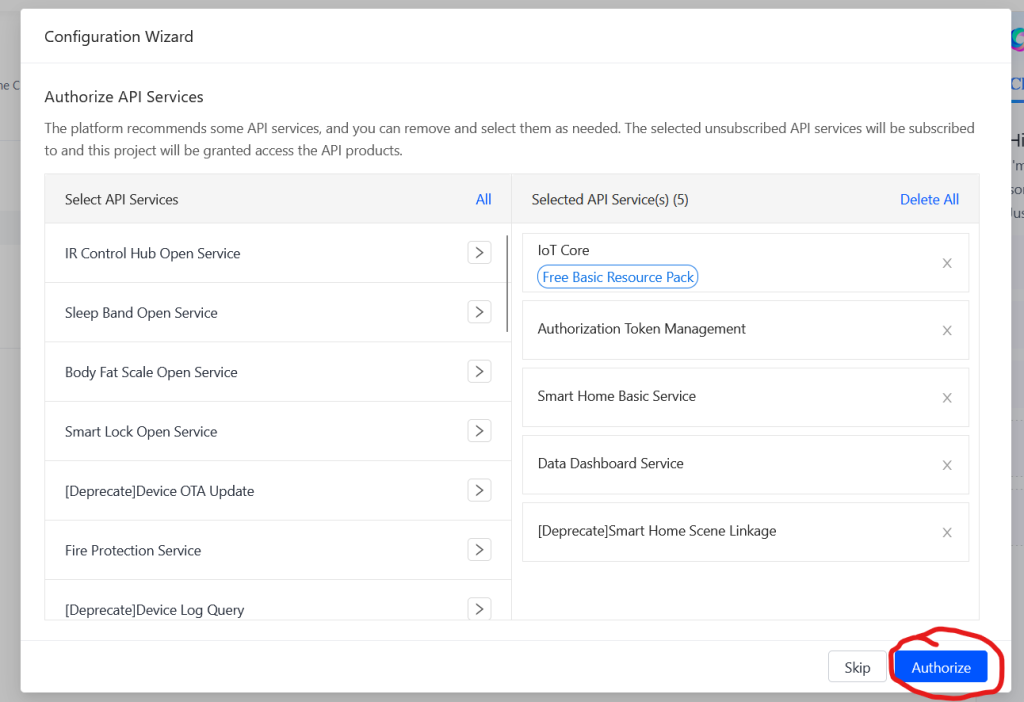Add Sleep Band Open Service arrow
This screenshot has width=1024, height=702.
(x=479, y=312)
